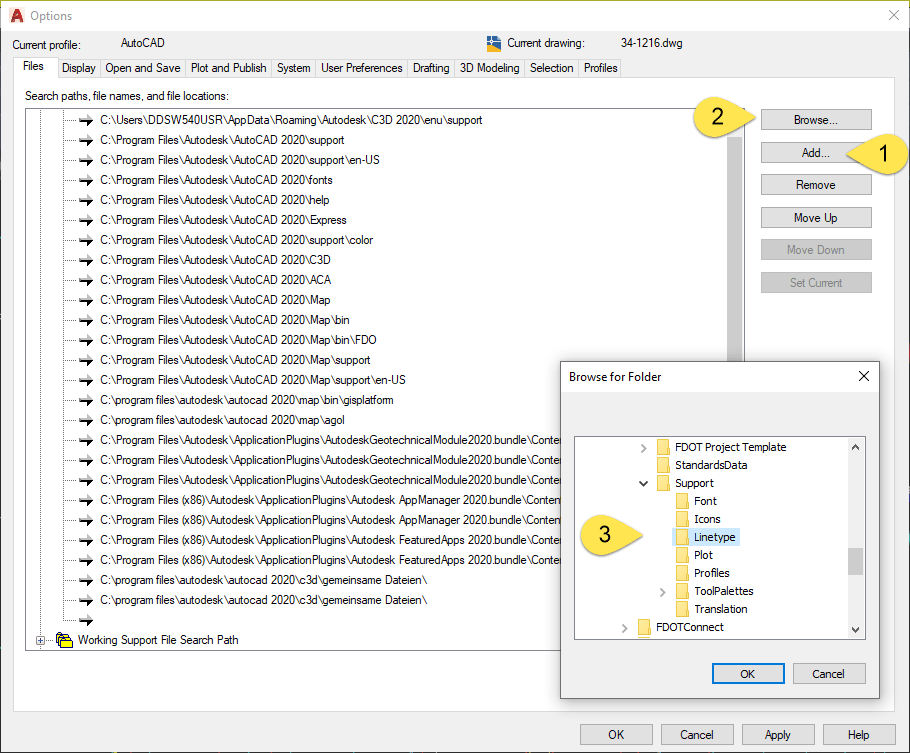Viewport: 910px width, 753px height.
Task: Select the Icons folder icon
Action: tap(684, 519)
